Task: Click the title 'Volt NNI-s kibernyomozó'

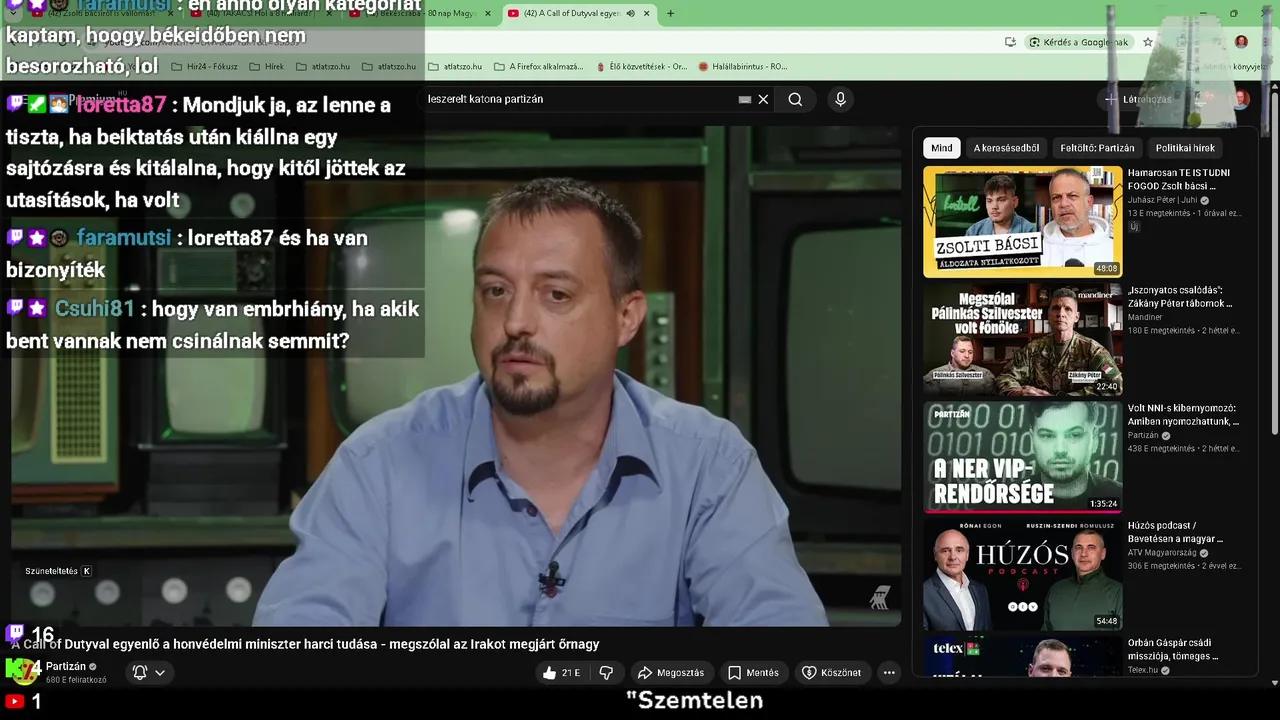Action: pos(1183,415)
